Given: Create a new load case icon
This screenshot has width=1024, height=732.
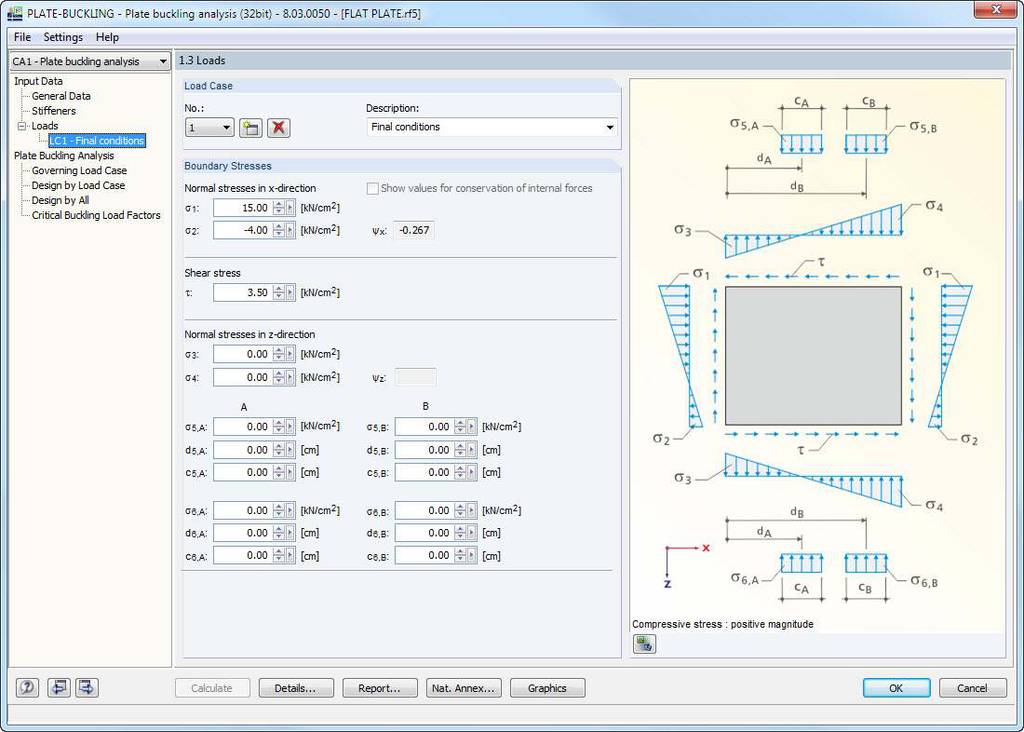Looking at the screenshot, I should click(251, 127).
